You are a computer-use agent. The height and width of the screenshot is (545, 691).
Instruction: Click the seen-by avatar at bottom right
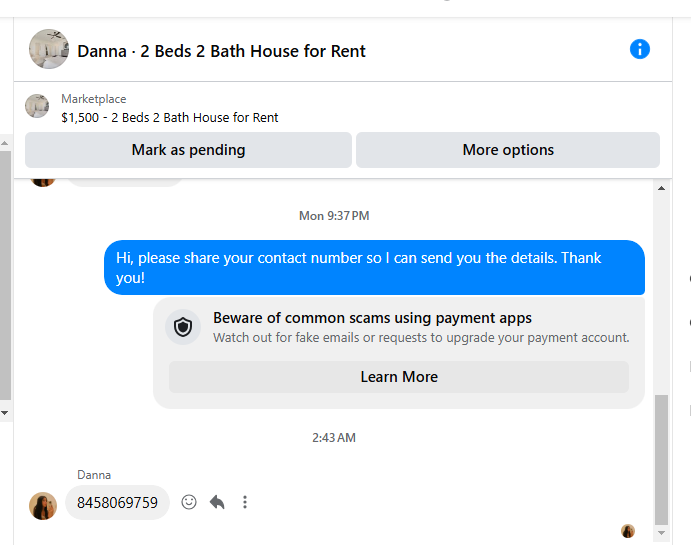coord(628,531)
